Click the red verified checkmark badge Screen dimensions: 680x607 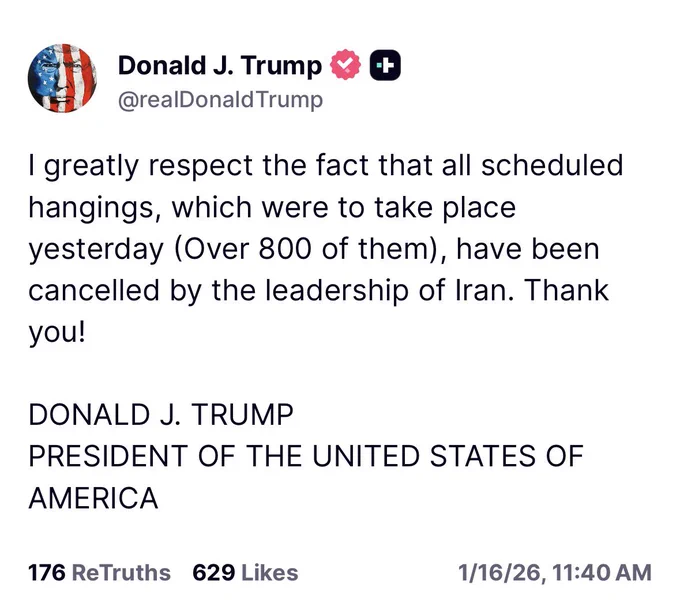345,67
